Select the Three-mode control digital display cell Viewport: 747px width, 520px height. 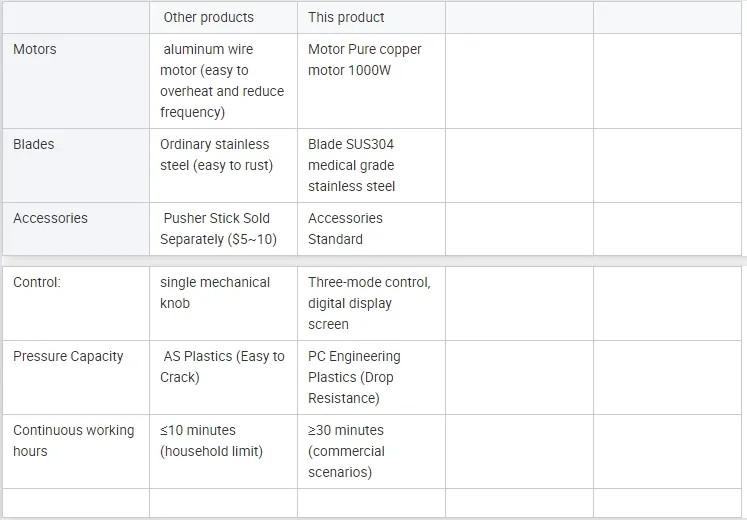368,303
